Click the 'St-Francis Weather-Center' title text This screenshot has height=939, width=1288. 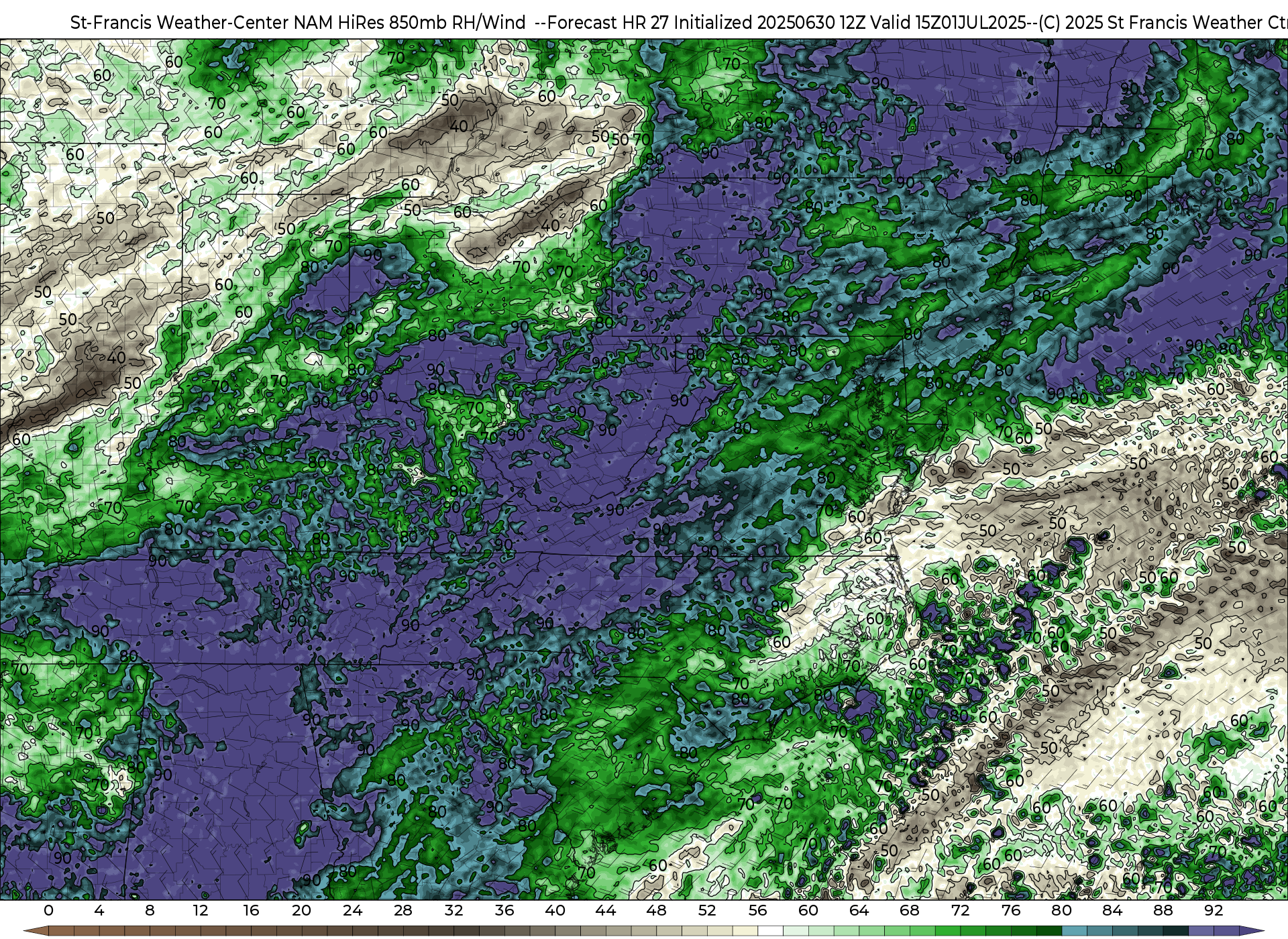point(179,23)
